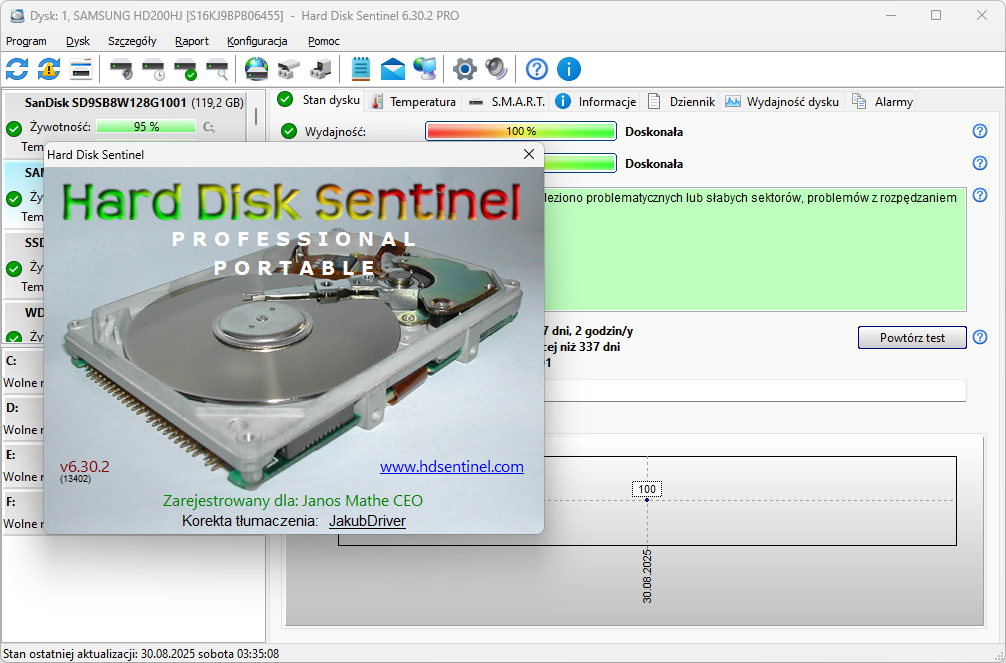The height and width of the screenshot is (663, 1006).
Task: Click the refresh disk information icon
Action: click(17, 69)
